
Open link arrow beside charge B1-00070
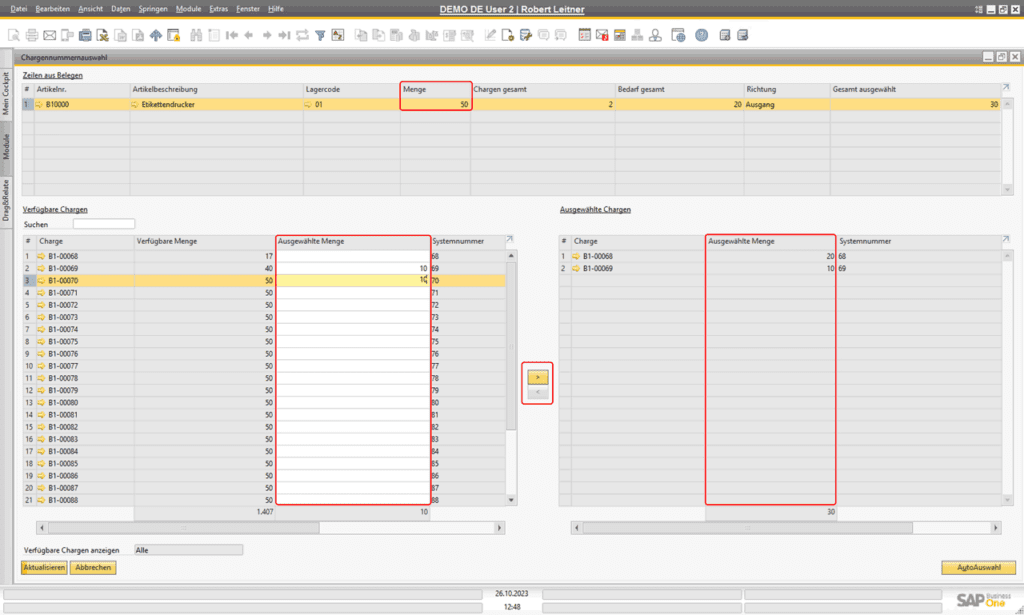pyautogui.click(x=41, y=281)
